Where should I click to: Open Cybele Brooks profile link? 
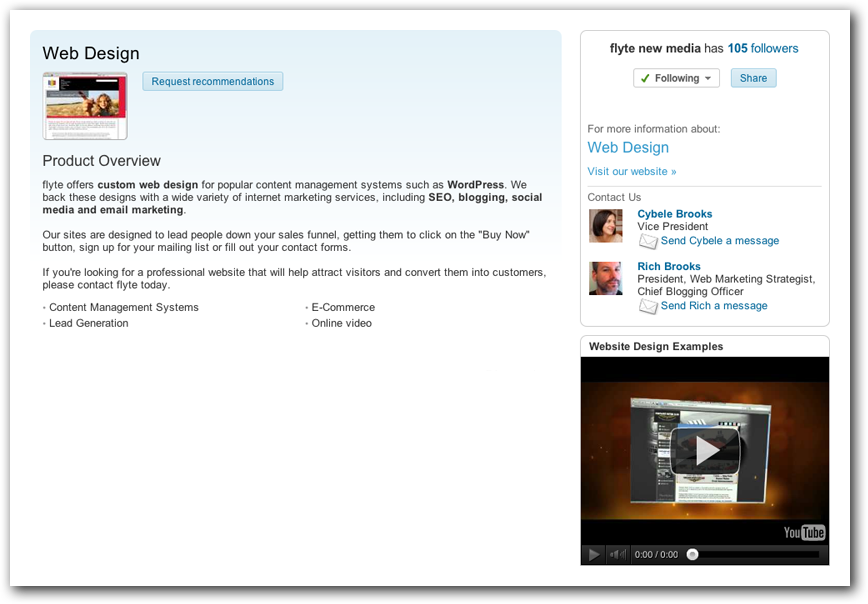[674, 214]
